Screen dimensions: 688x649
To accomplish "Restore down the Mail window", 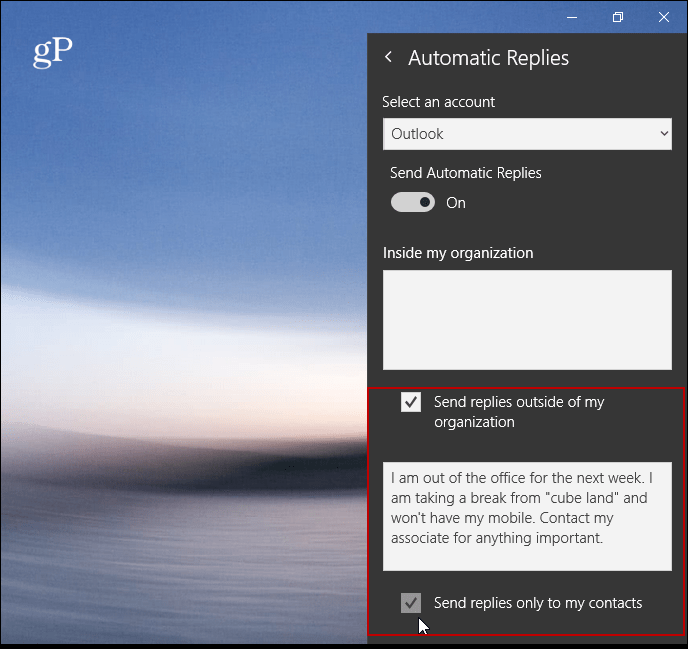I will coord(618,18).
